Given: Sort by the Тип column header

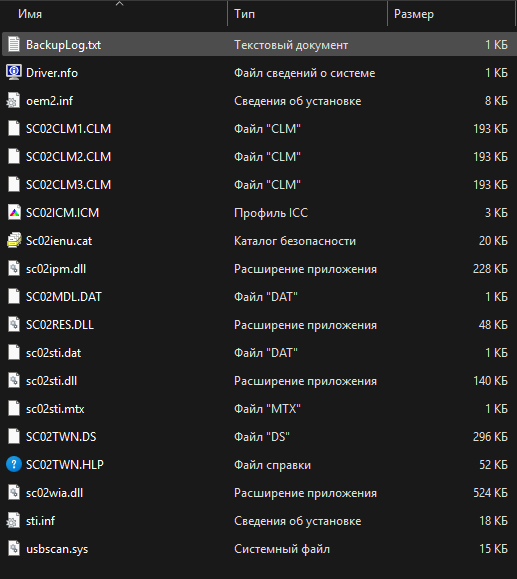Looking at the screenshot, I should pos(244,14).
